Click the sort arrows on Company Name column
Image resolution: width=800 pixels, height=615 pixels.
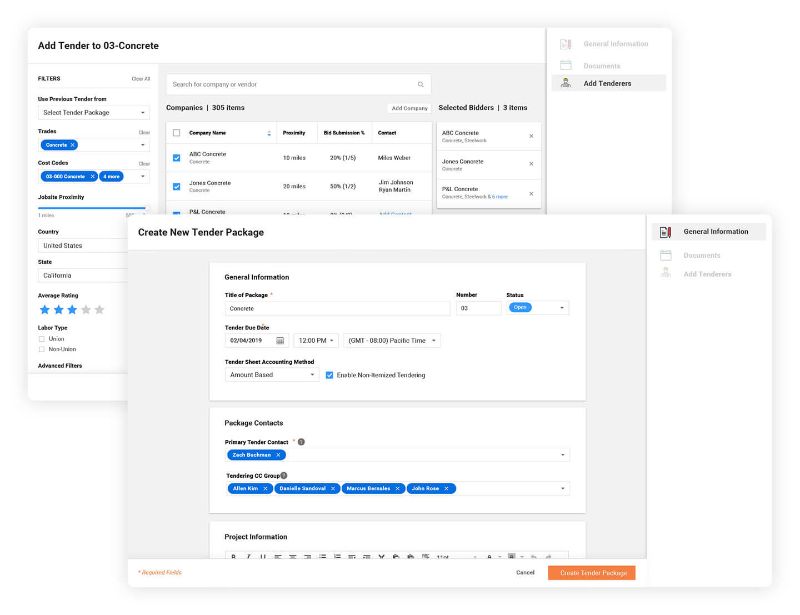tap(268, 133)
